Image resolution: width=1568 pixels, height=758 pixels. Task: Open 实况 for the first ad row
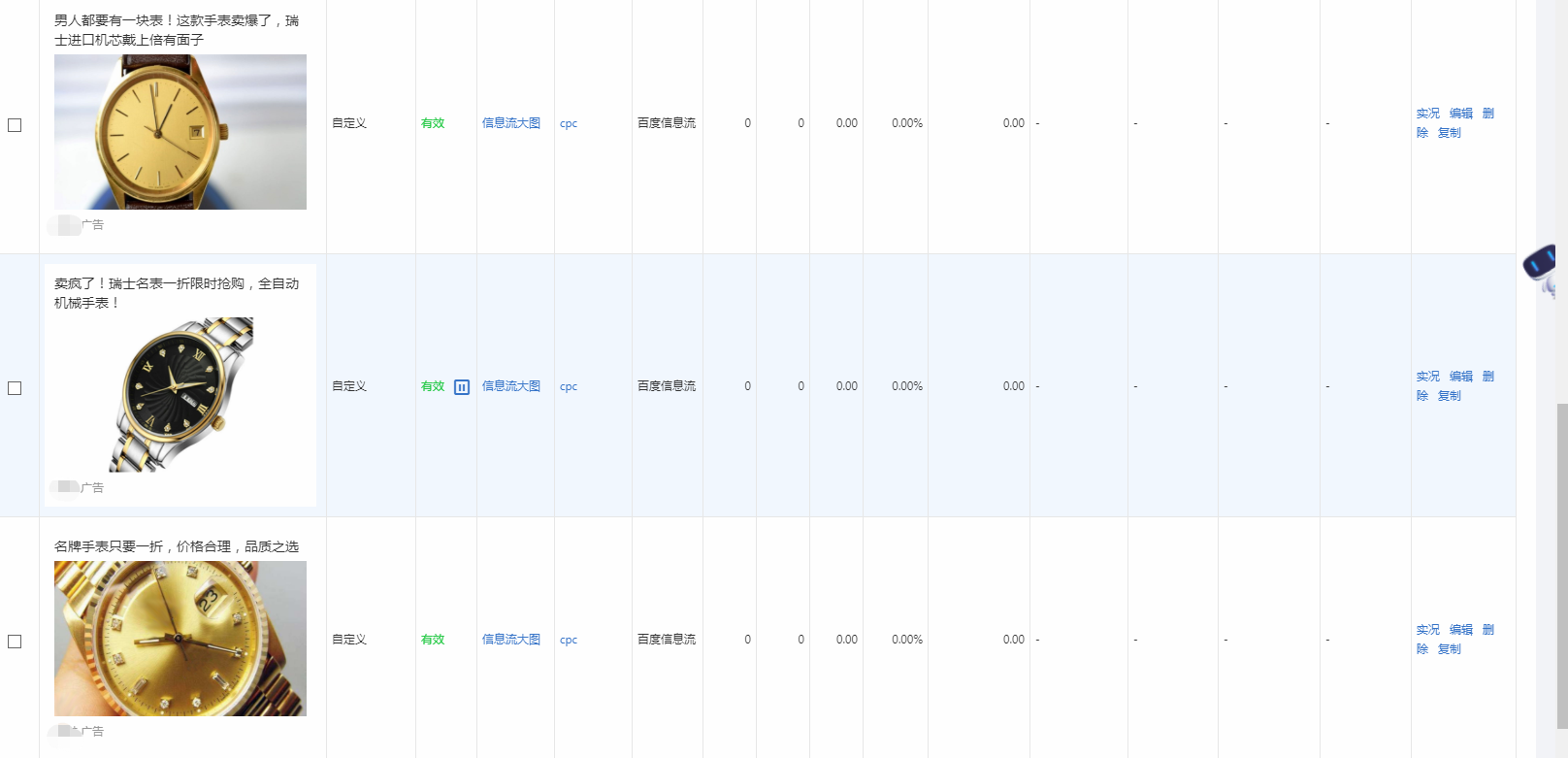pos(1427,114)
